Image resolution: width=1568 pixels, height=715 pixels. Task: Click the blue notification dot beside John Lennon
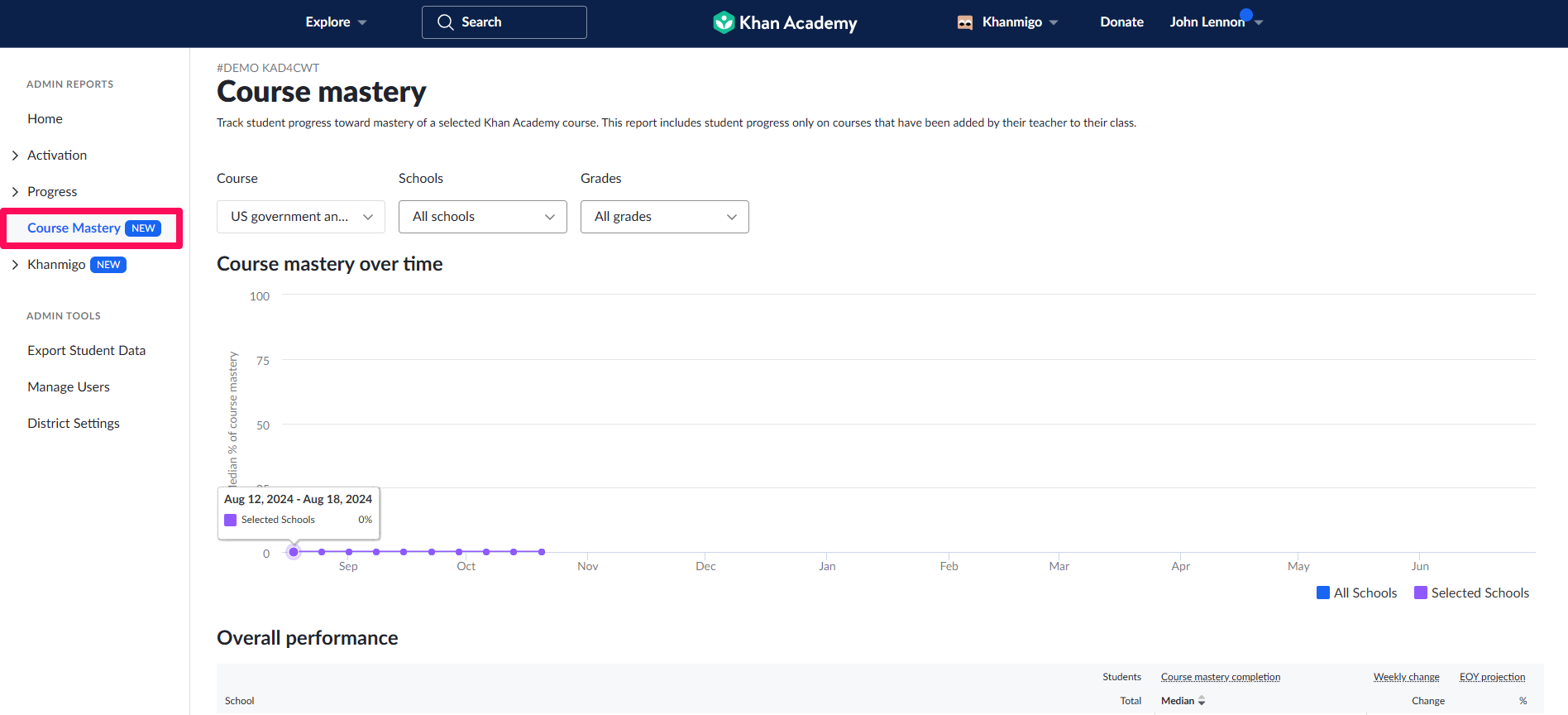1246,14
